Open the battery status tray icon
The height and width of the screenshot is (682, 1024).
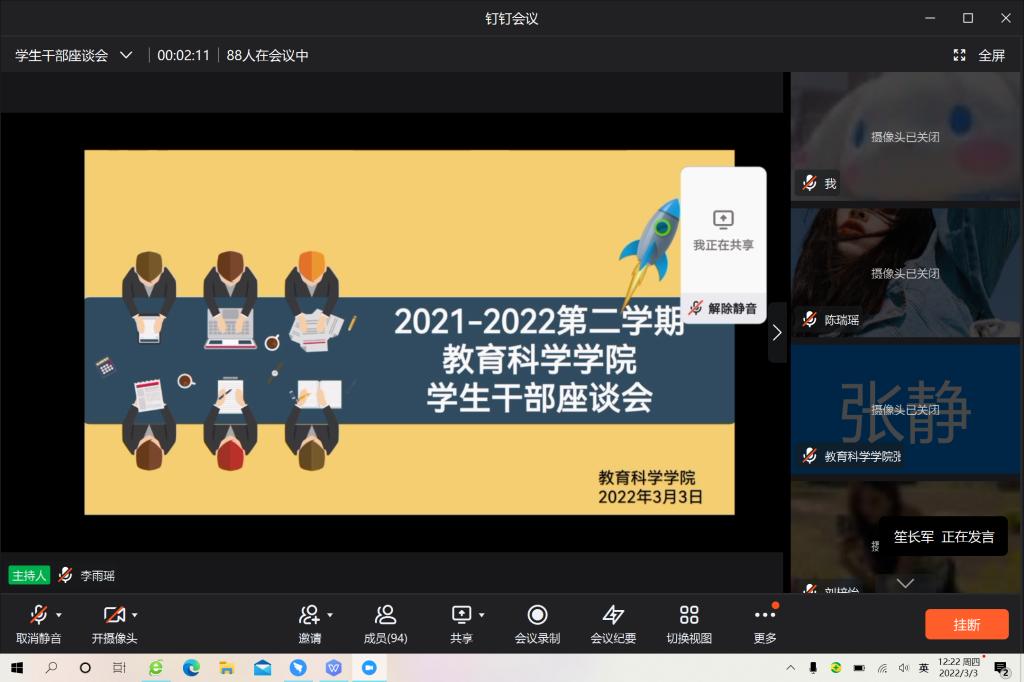tap(859, 668)
